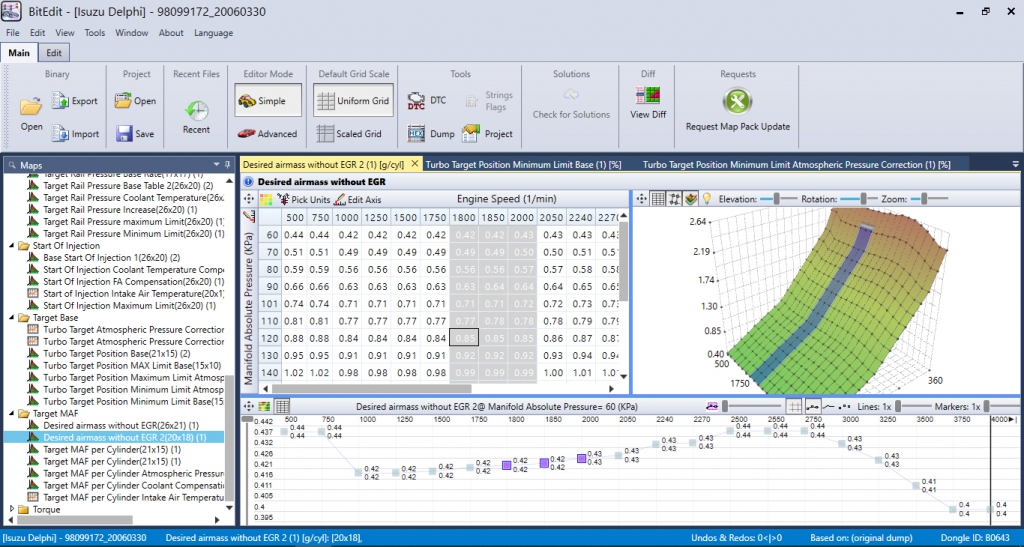This screenshot has height=547, width=1024.
Task: Adjust the Markers size slider
Action: click(987, 406)
